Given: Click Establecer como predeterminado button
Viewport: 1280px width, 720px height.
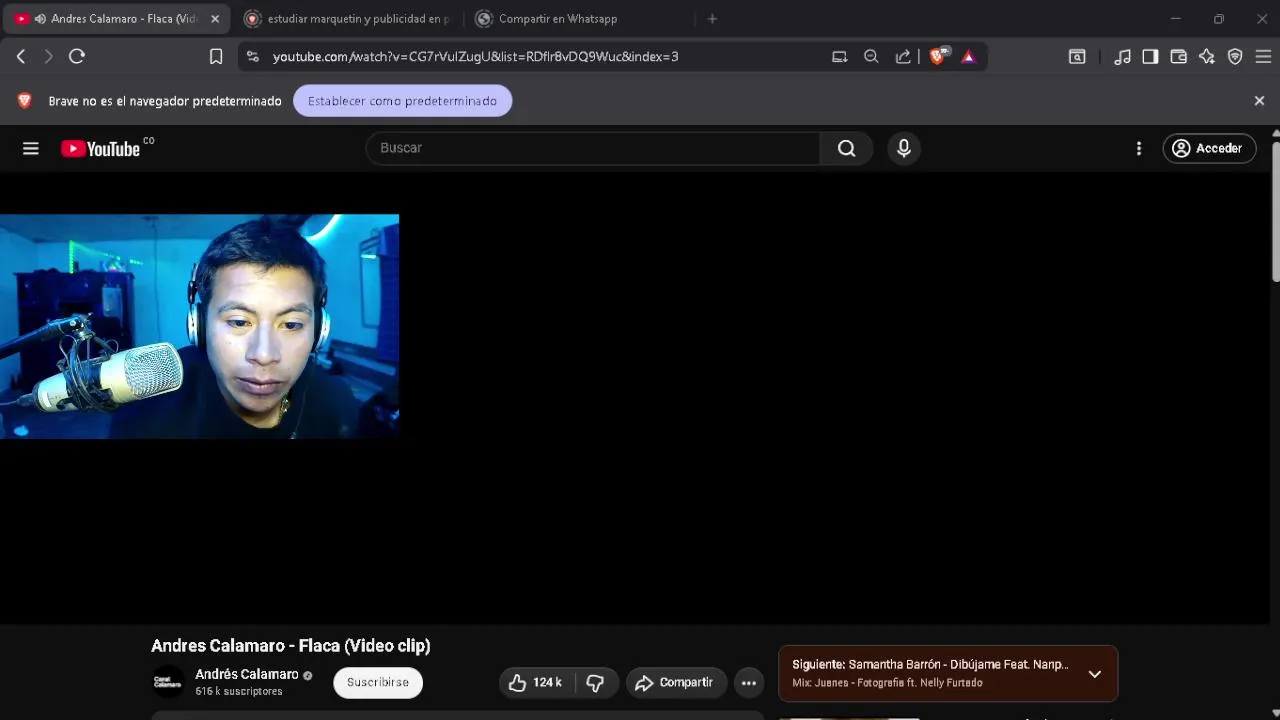Looking at the screenshot, I should click(402, 101).
